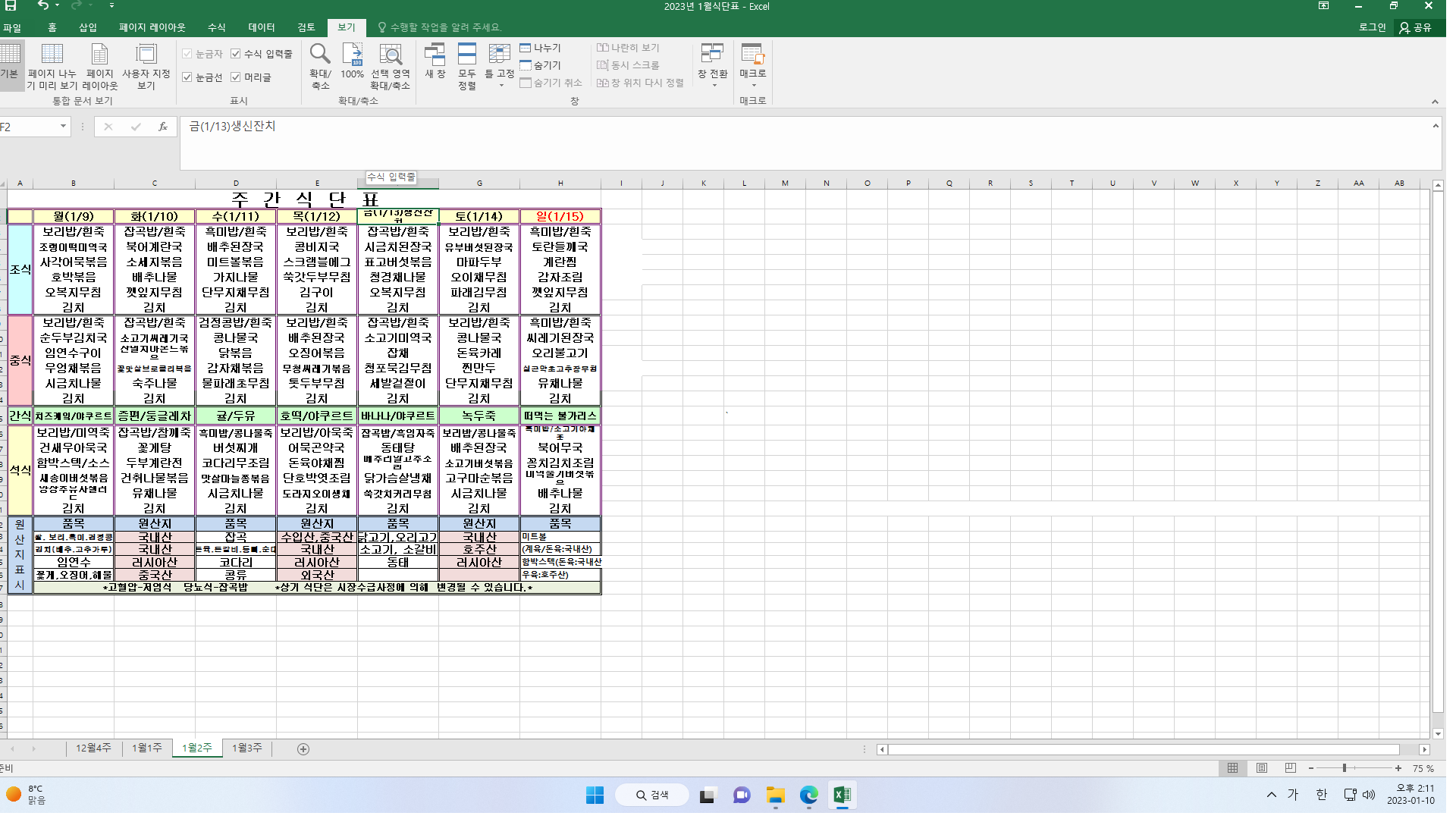Viewport: 1456px width, 819px height.
Task: Click the 확대/축소 magnifier icon
Action: [320, 55]
